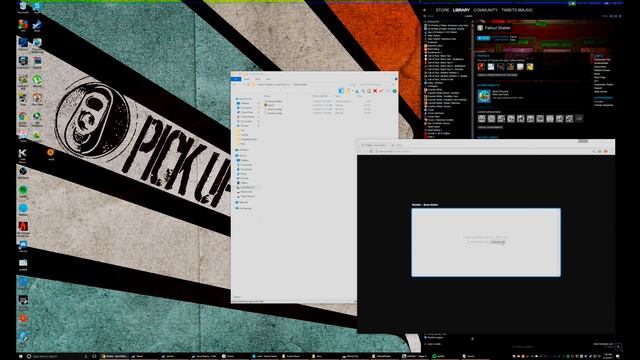
Task: Click the taskbar clock
Action: click(608, 356)
